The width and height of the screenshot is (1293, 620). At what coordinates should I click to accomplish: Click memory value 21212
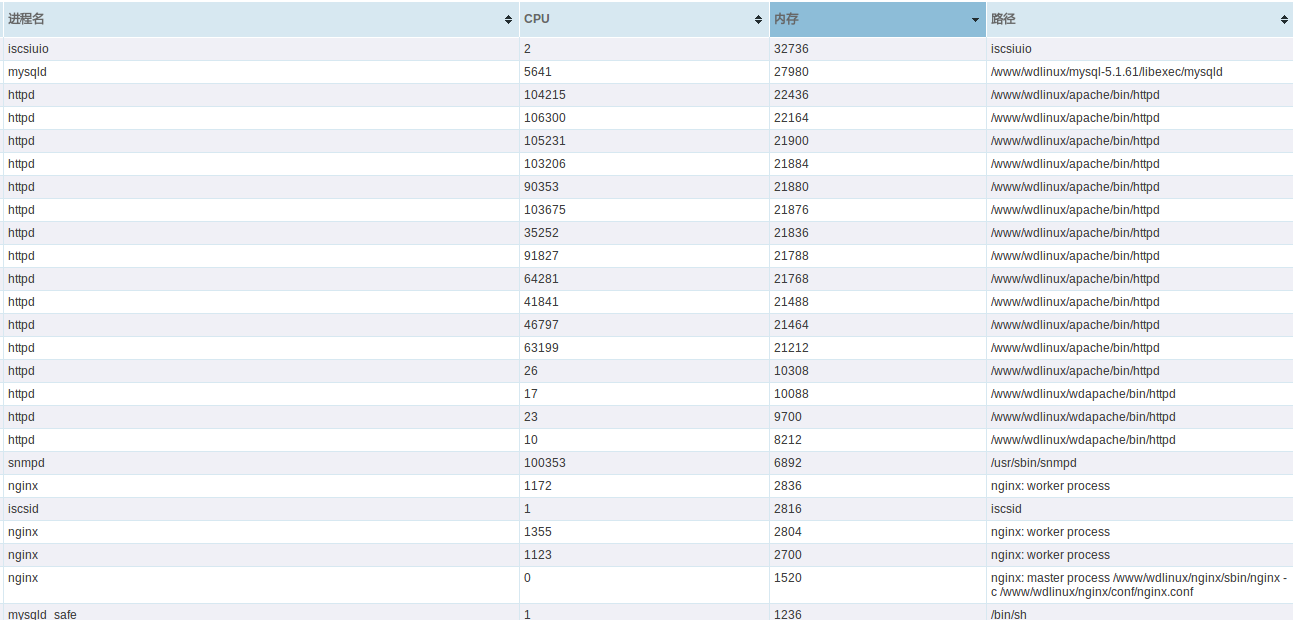pyautogui.click(x=791, y=348)
